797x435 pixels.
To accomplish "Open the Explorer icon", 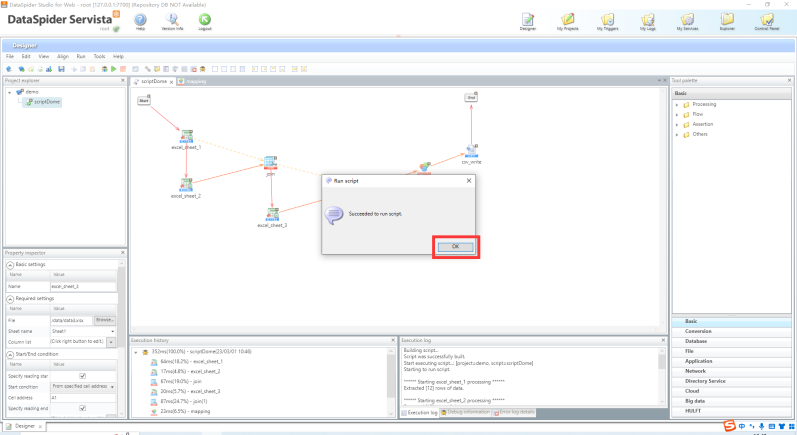I will tap(727, 21).
